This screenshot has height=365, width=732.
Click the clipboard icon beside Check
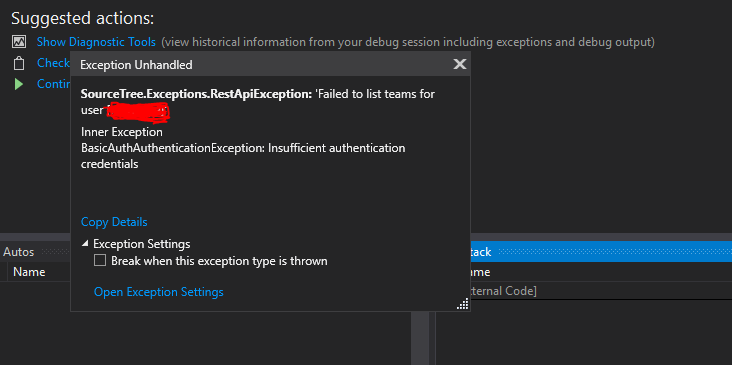coord(19,63)
